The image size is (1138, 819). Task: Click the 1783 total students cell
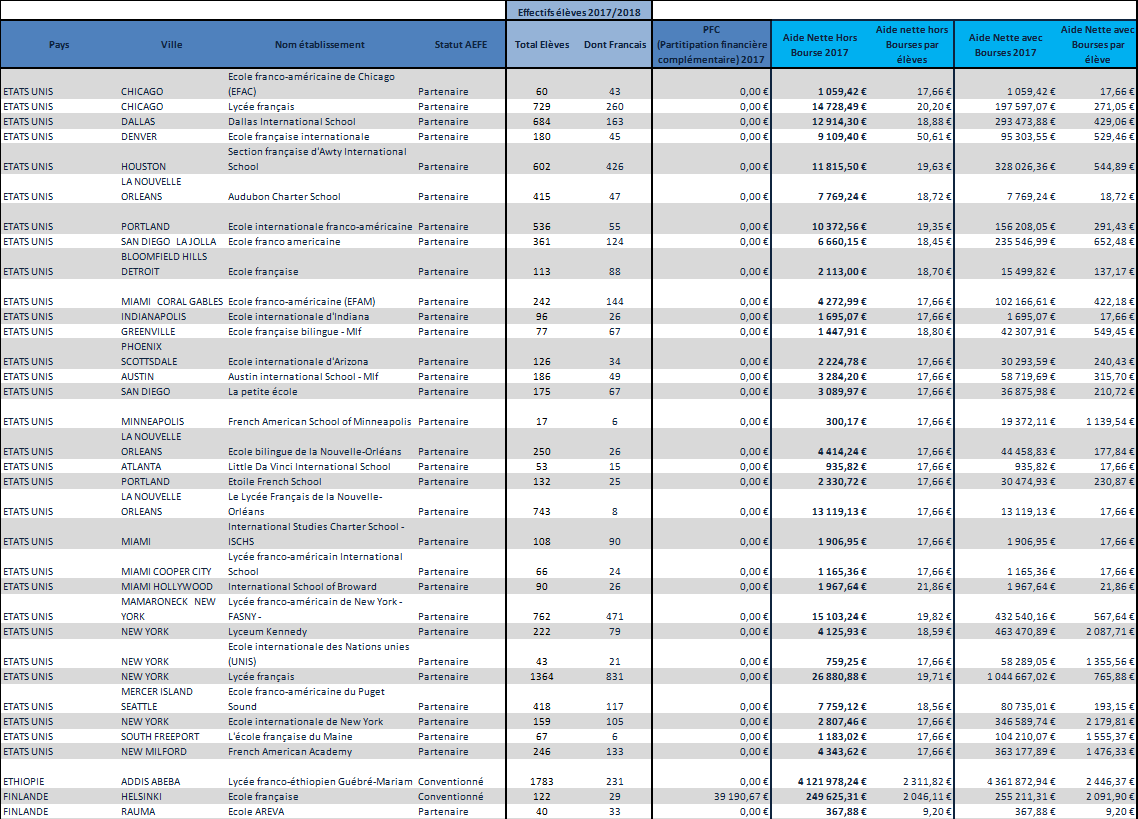click(x=541, y=781)
